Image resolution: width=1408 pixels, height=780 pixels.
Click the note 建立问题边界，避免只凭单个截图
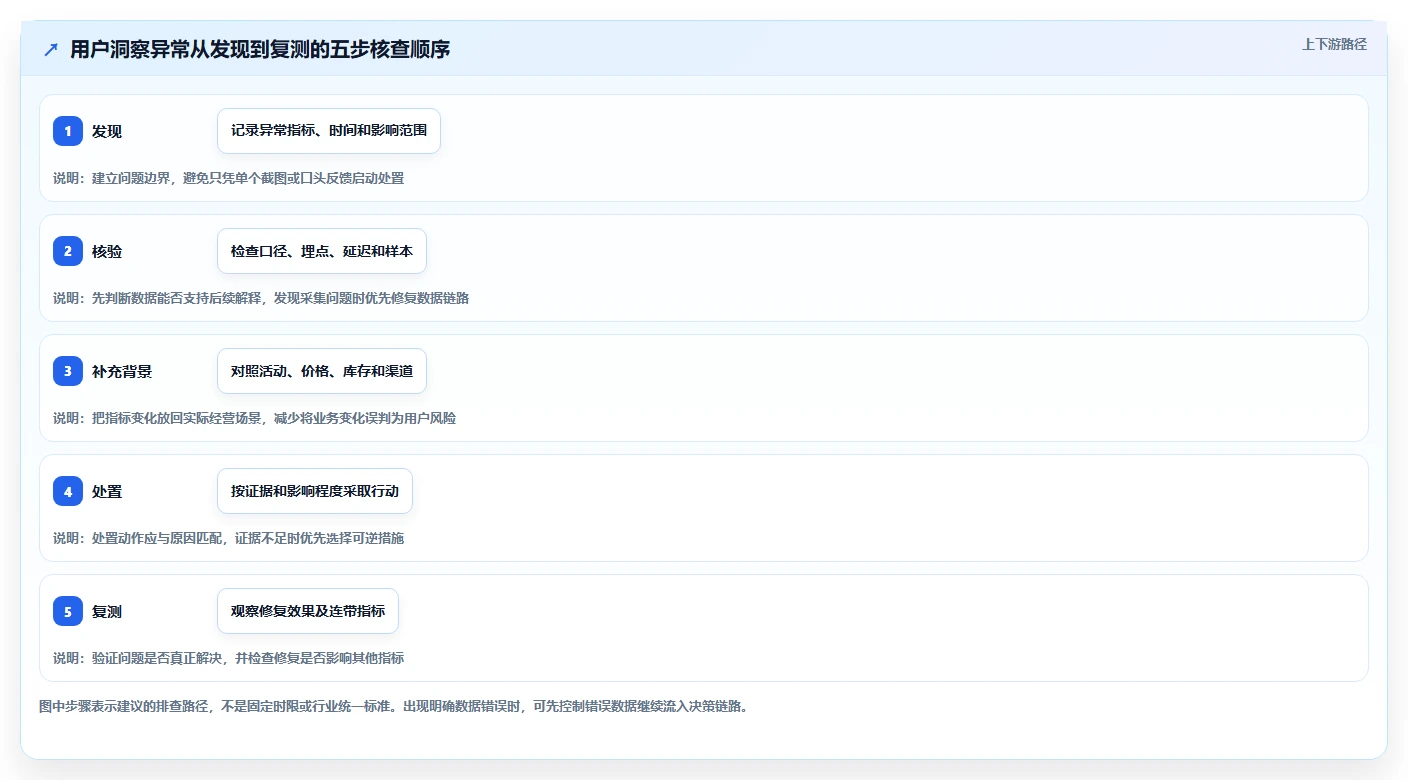tap(229, 178)
